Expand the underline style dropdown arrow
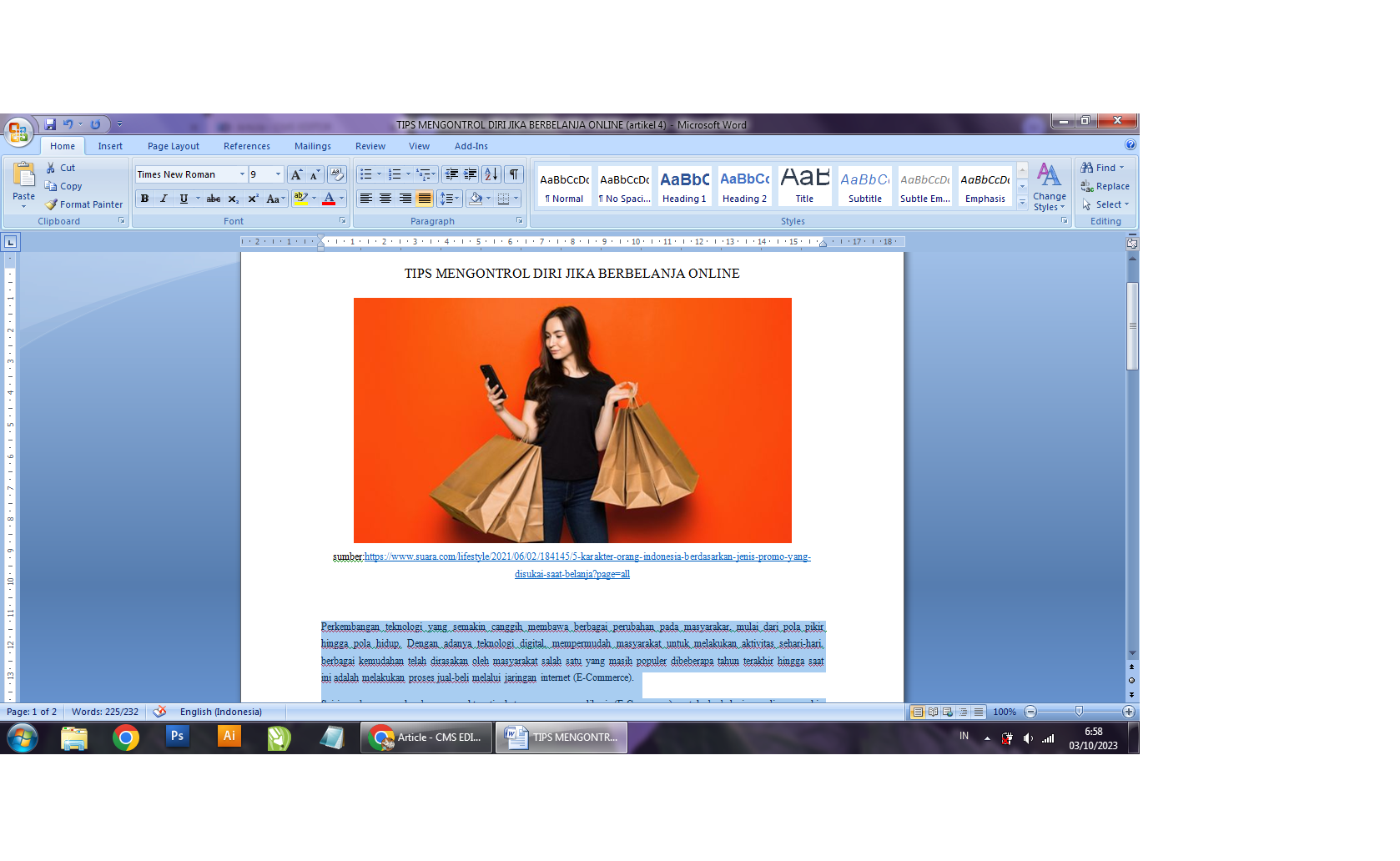 tap(198, 199)
